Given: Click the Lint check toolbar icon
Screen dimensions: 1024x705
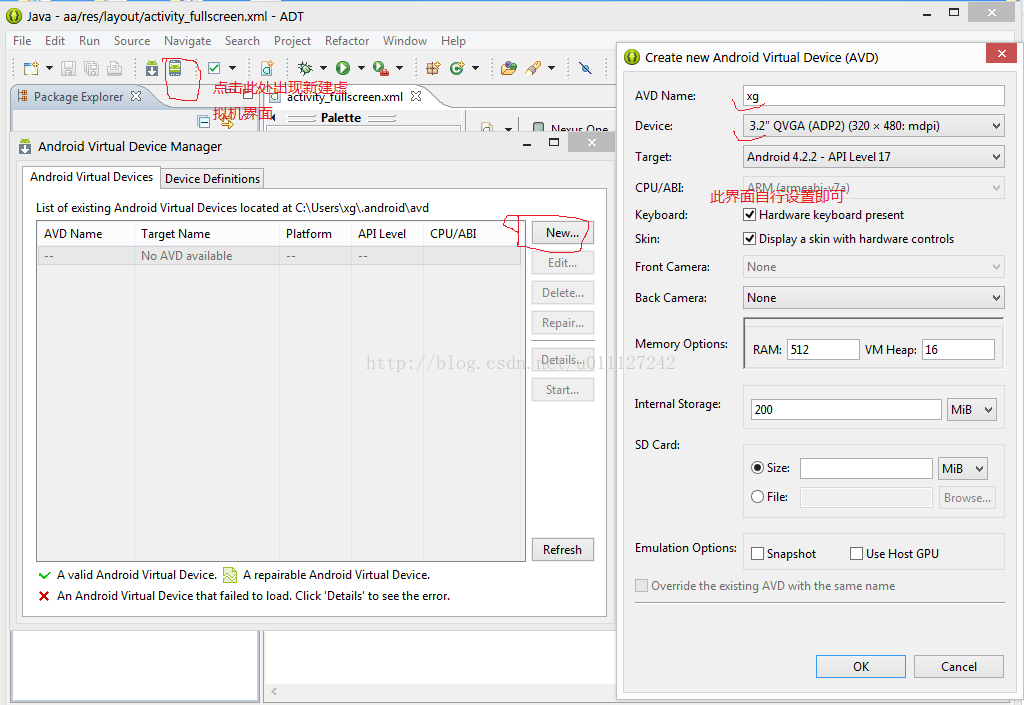Looking at the screenshot, I should (x=214, y=68).
